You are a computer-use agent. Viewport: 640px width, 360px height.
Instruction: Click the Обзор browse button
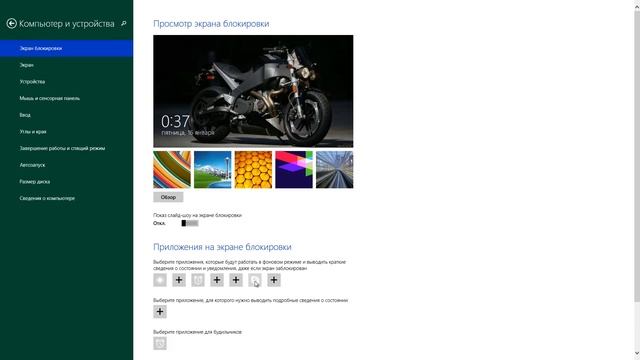click(168, 197)
